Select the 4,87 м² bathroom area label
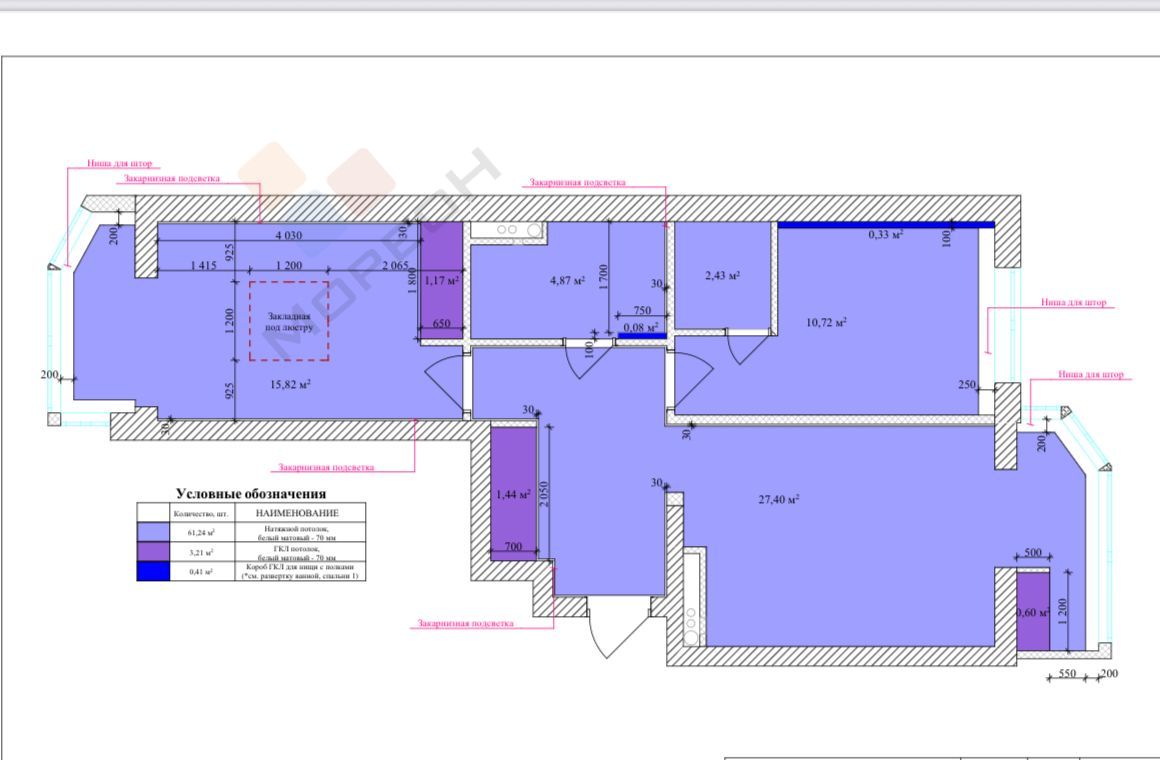Image resolution: width=1160 pixels, height=760 pixels. [568, 281]
